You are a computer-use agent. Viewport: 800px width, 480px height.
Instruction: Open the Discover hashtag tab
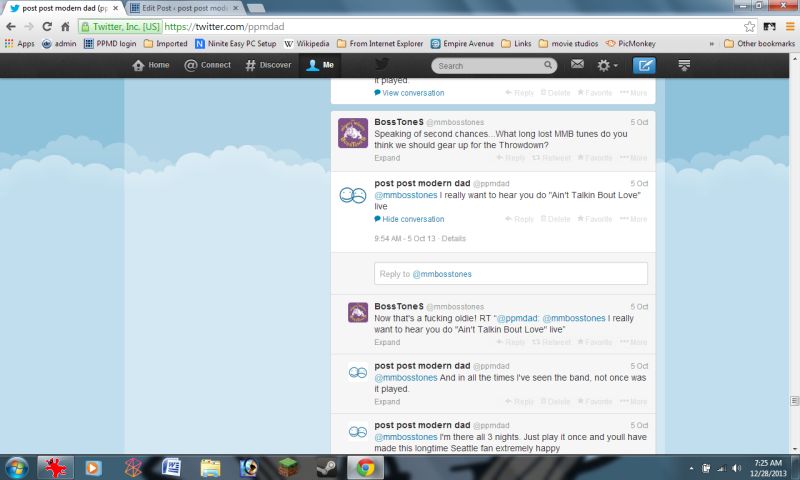[268, 65]
